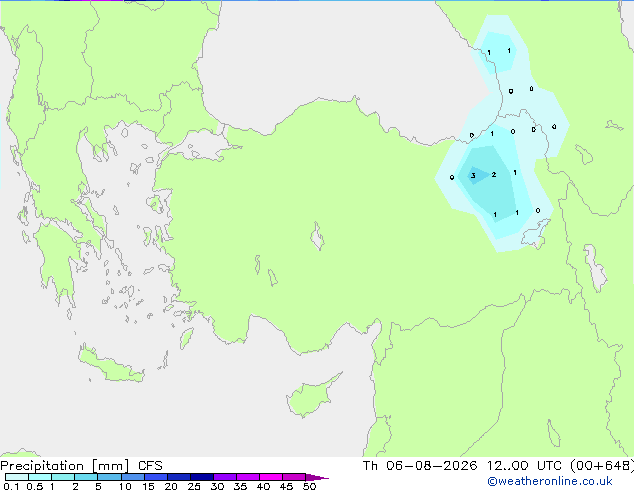Image resolution: width=634 pixels, height=490 pixels.
Task: Click the "12..00 UTC" time text
Action: click(x=524, y=466)
